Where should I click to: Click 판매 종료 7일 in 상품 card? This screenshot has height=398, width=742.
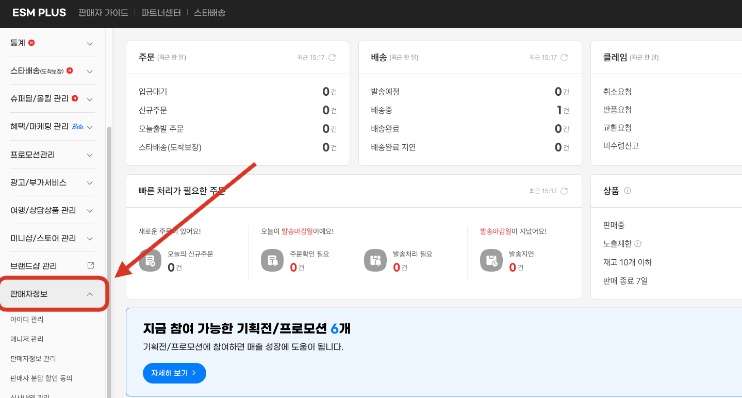625,281
